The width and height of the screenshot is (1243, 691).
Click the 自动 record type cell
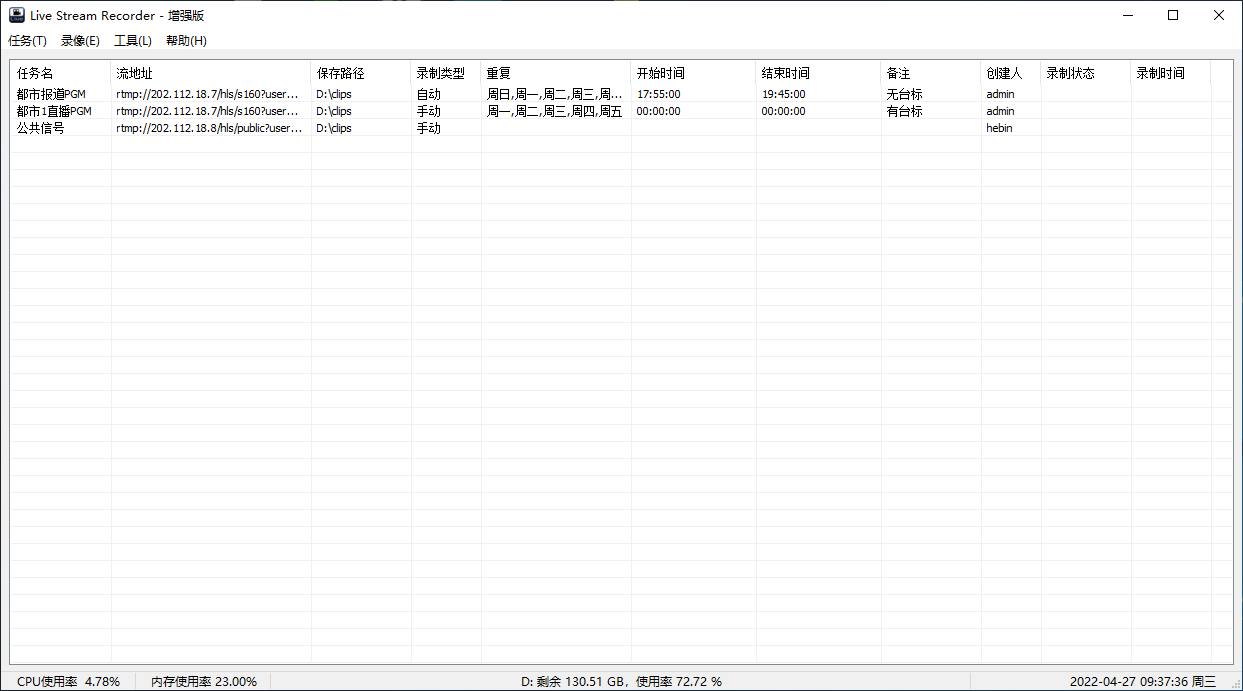coord(428,94)
